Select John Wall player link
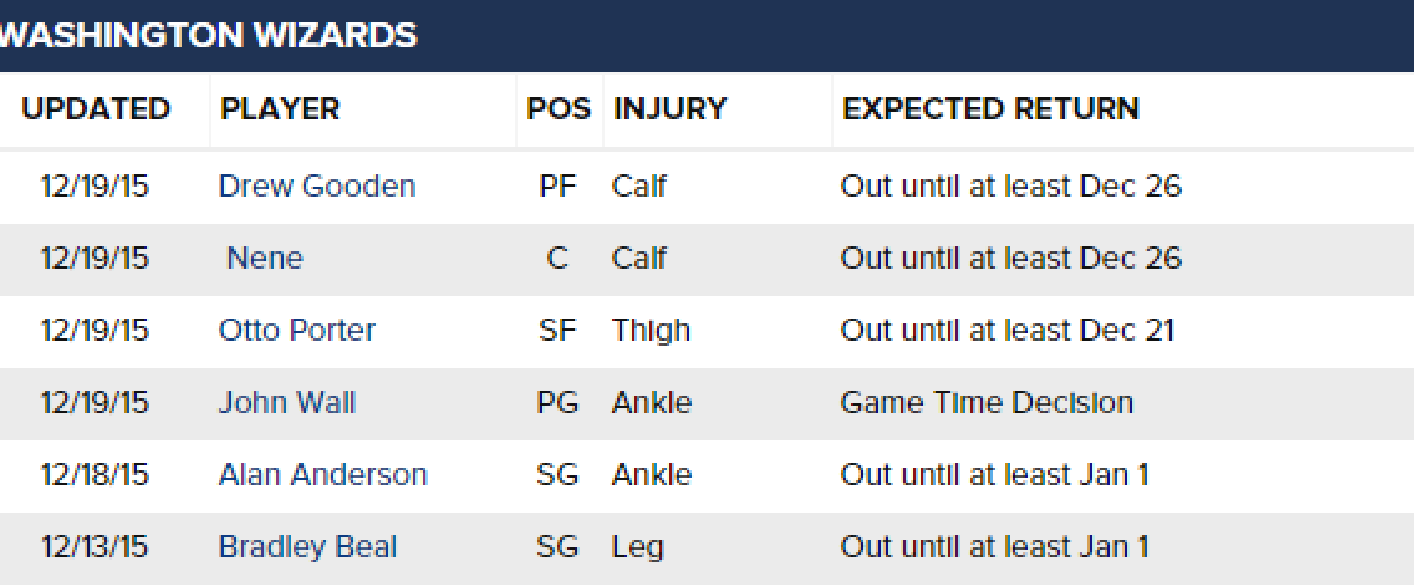This screenshot has height=587, width=1414. pyautogui.click(x=287, y=402)
